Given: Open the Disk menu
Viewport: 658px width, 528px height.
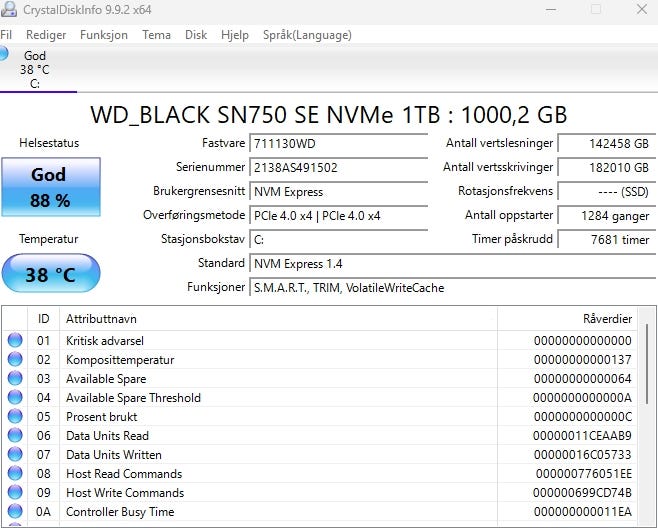Looking at the screenshot, I should [196, 35].
